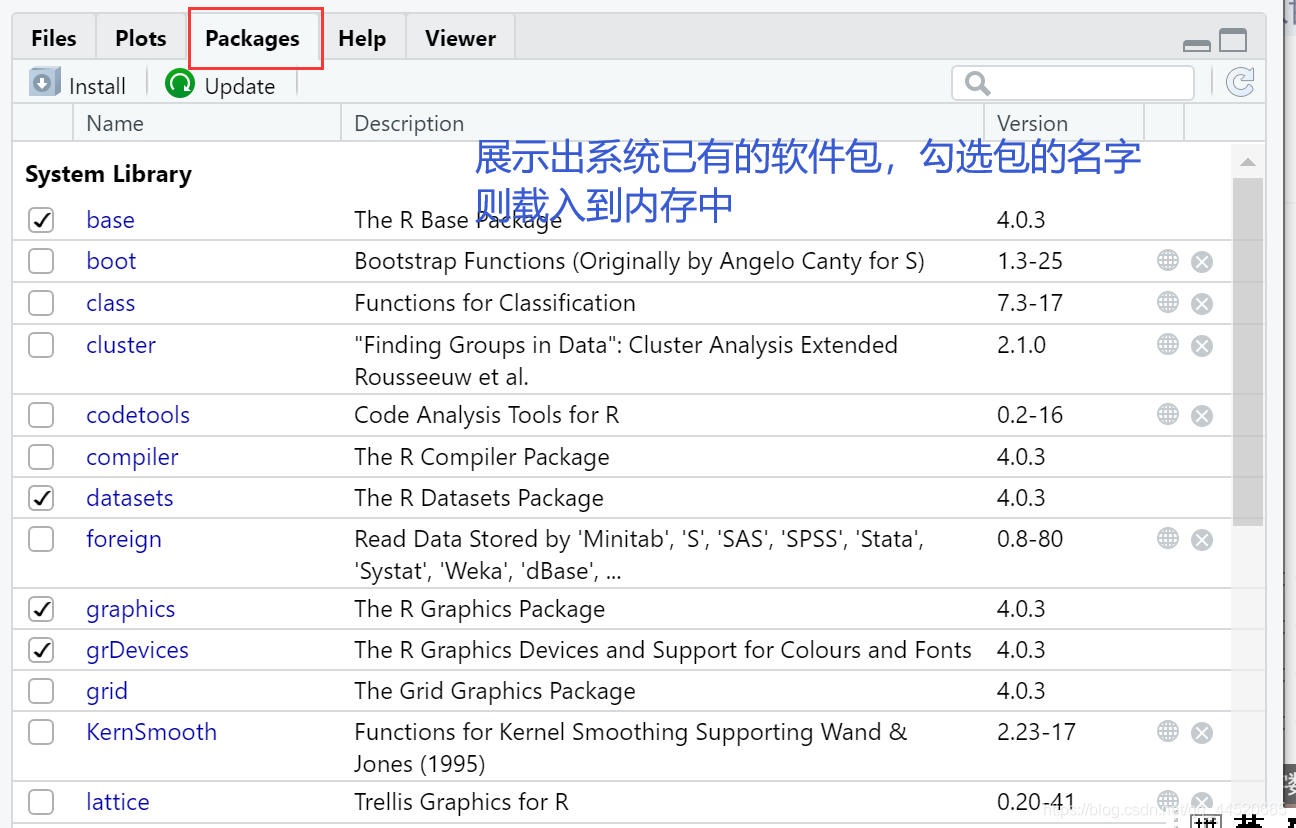Maximize the pane using the maximize icon

(1234, 40)
